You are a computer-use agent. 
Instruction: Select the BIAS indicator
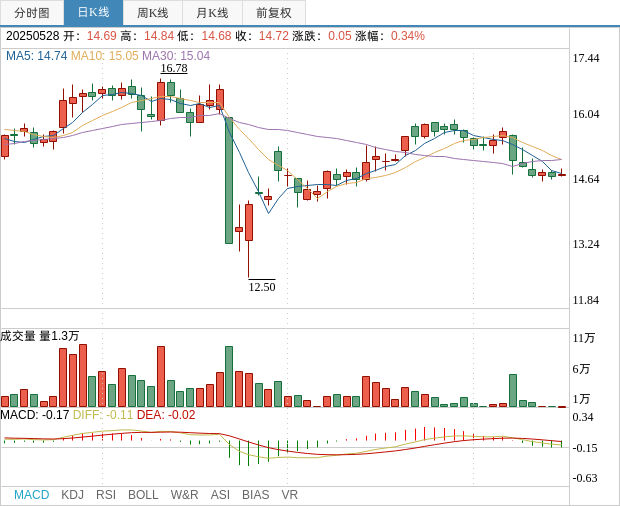(255, 495)
